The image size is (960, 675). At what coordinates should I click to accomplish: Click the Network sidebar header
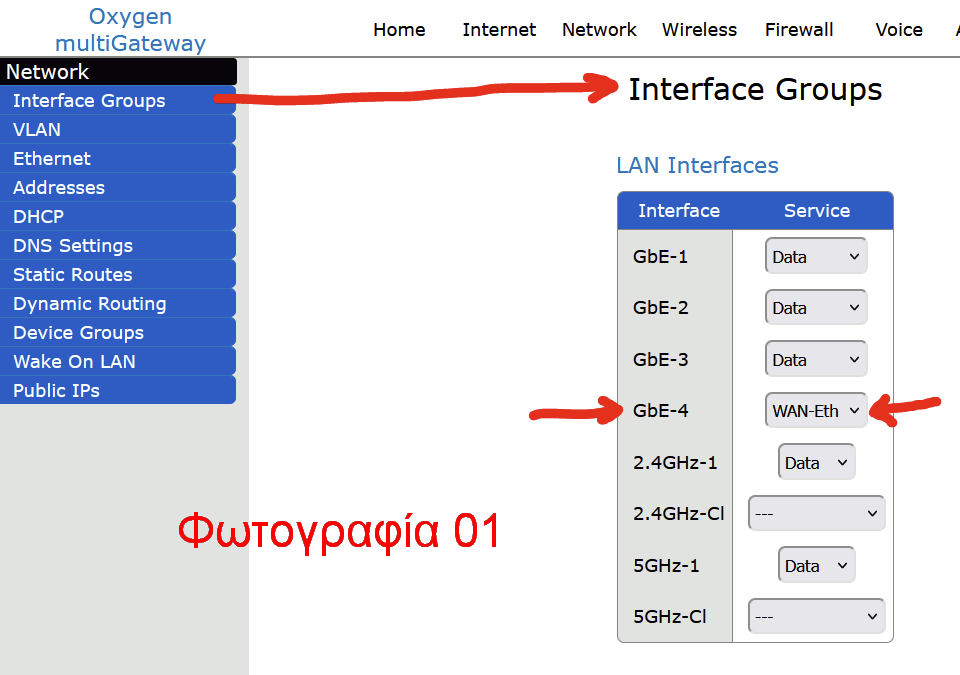tap(118, 71)
